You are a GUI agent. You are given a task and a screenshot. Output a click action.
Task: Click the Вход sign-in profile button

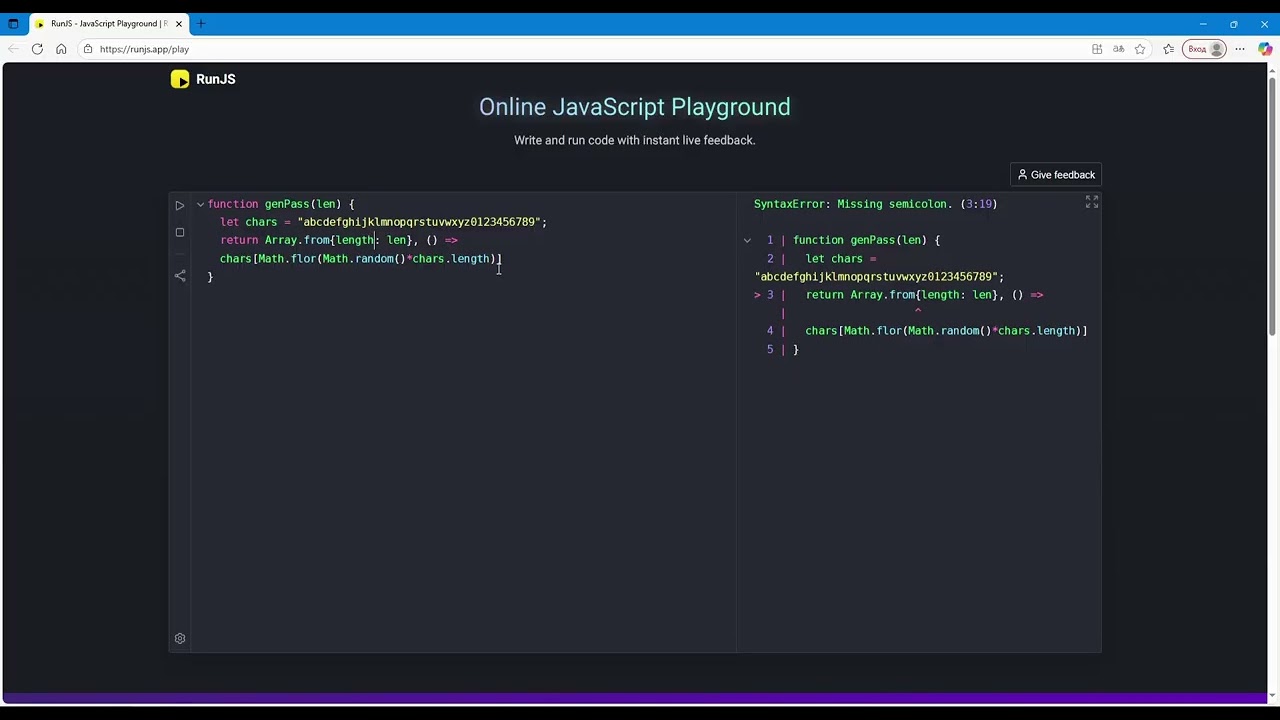[x=1205, y=49]
